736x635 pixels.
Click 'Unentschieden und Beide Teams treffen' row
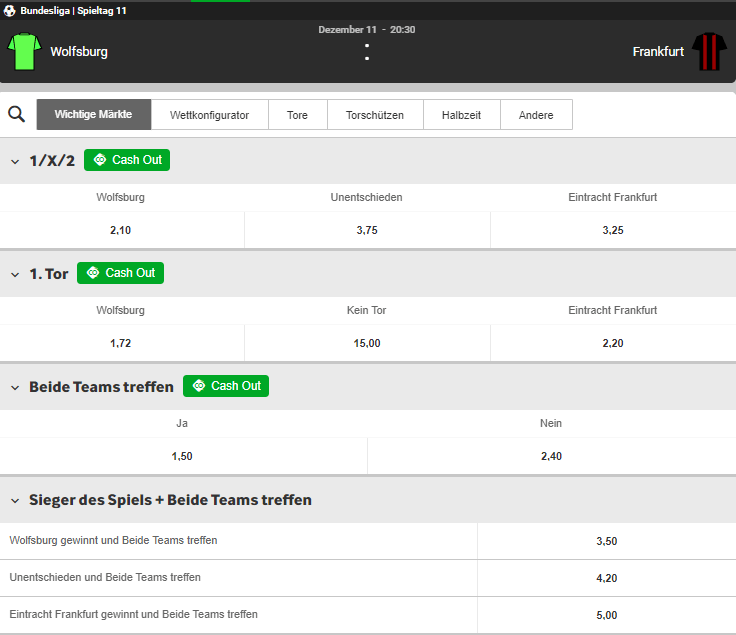pos(105,577)
